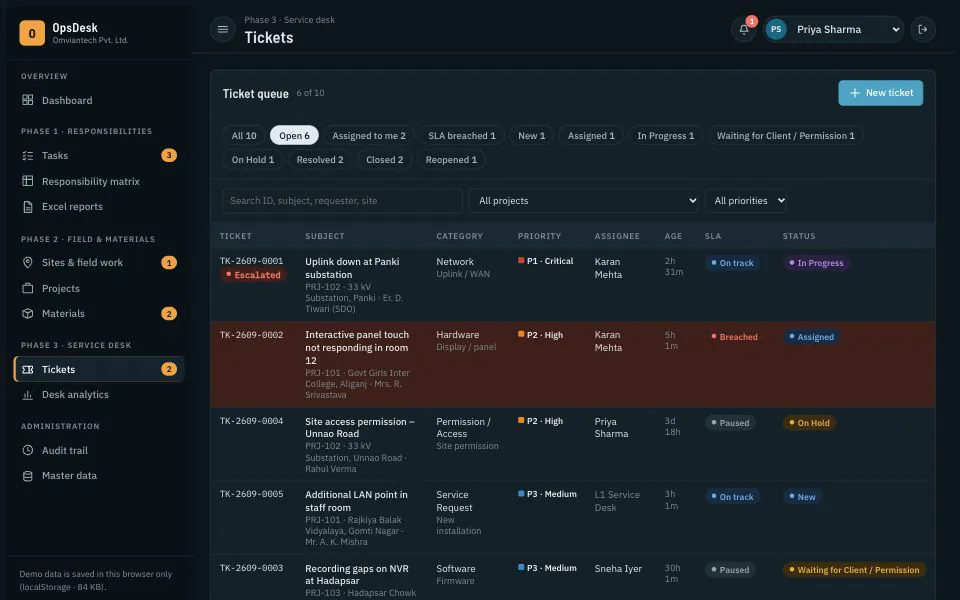The image size is (960, 600).
Task: Click the SUBJECT column header
Action: pos(324,236)
